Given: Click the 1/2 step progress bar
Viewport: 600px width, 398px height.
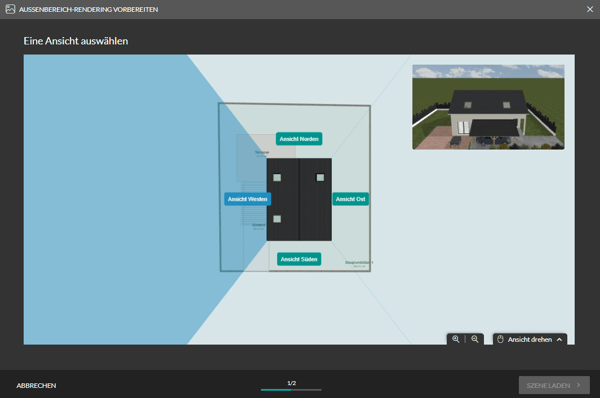Looking at the screenshot, I should [x=291, y=390].
